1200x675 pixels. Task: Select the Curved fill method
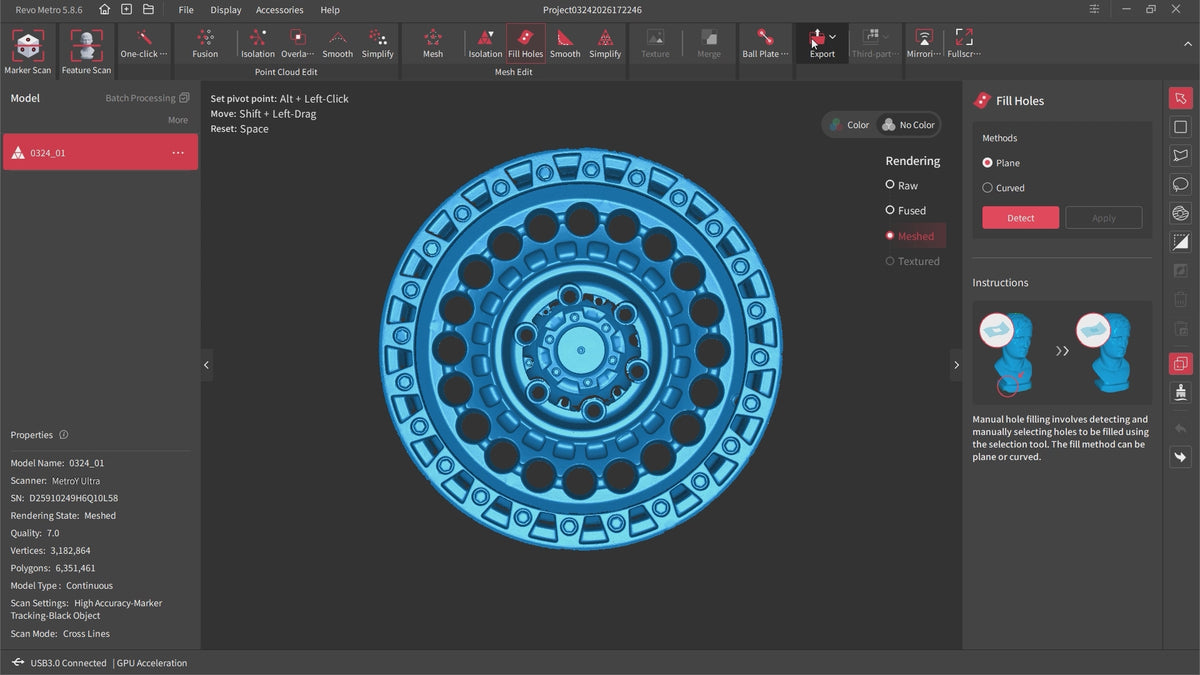click(x=988, y=188)
